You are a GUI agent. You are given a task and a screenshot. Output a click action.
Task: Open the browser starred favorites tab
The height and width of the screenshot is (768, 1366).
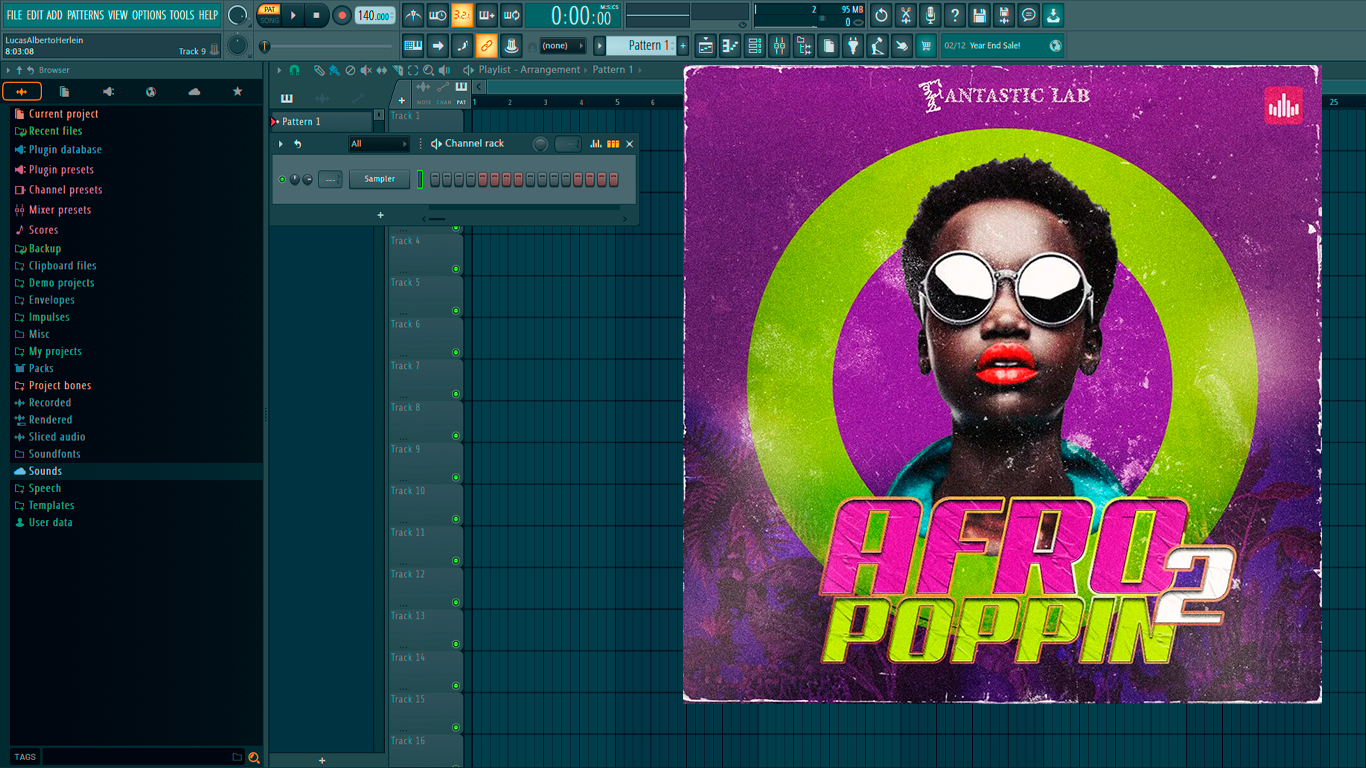tap(237, 91)
